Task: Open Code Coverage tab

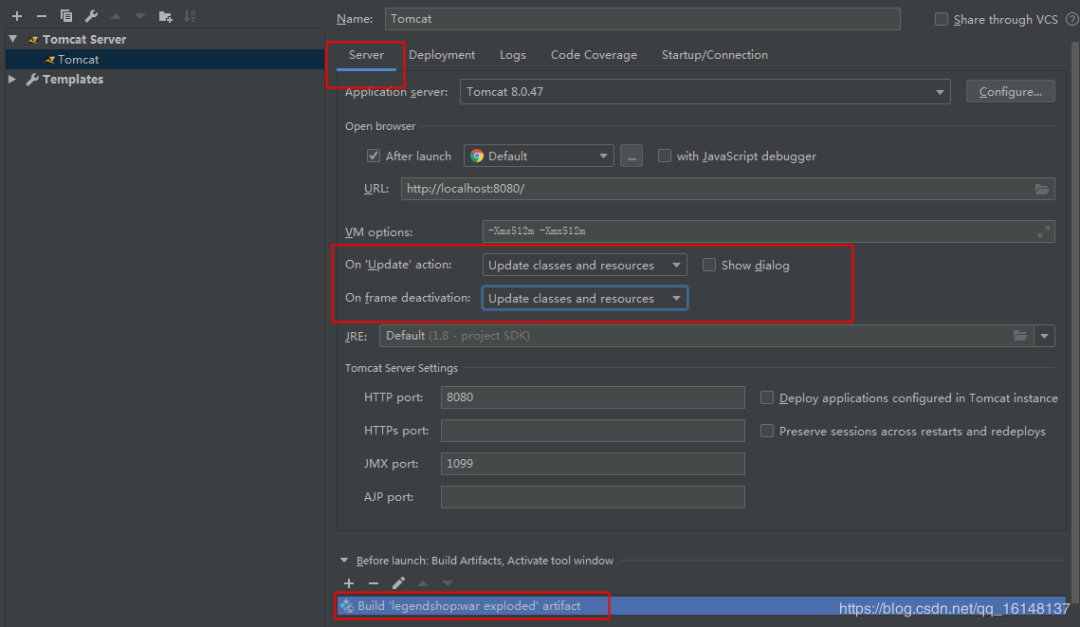Action: [594, 54]
